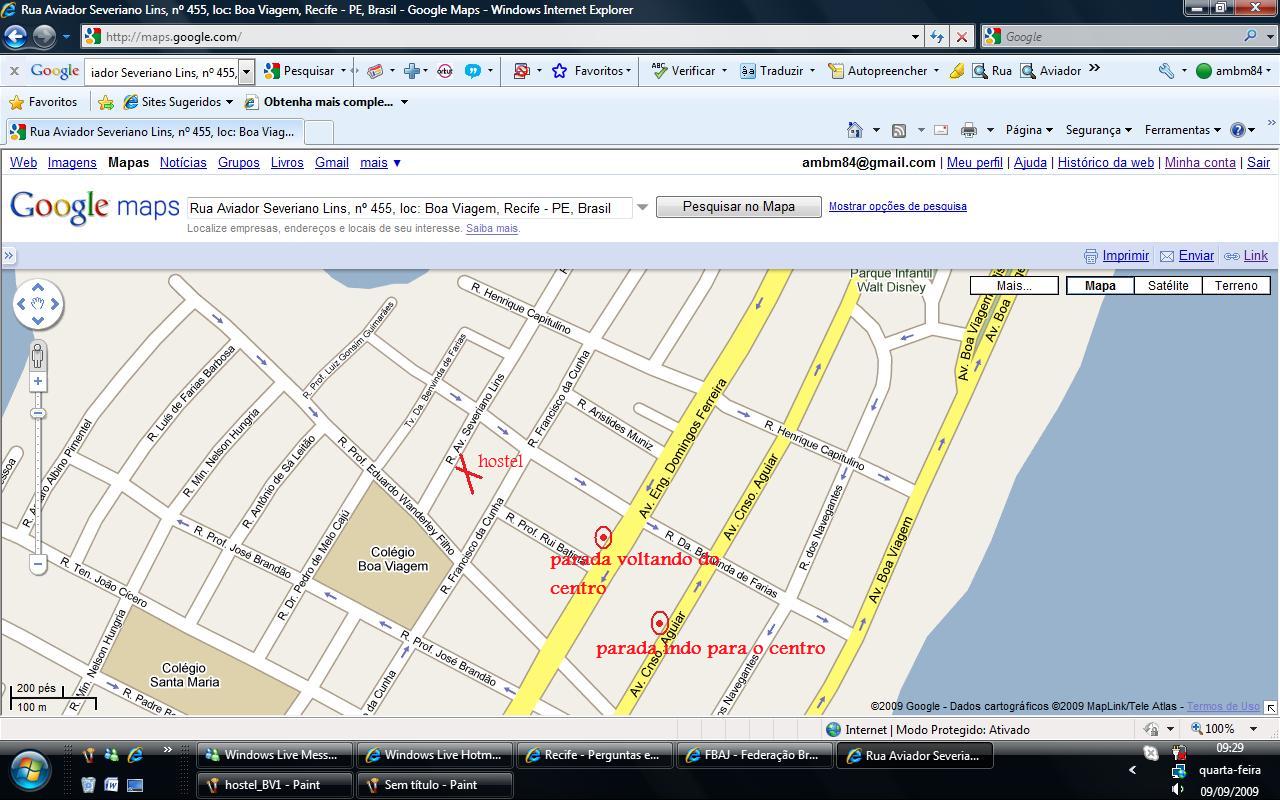Open the Windows Start orb
1280x800 pixels.
[30, 770]
